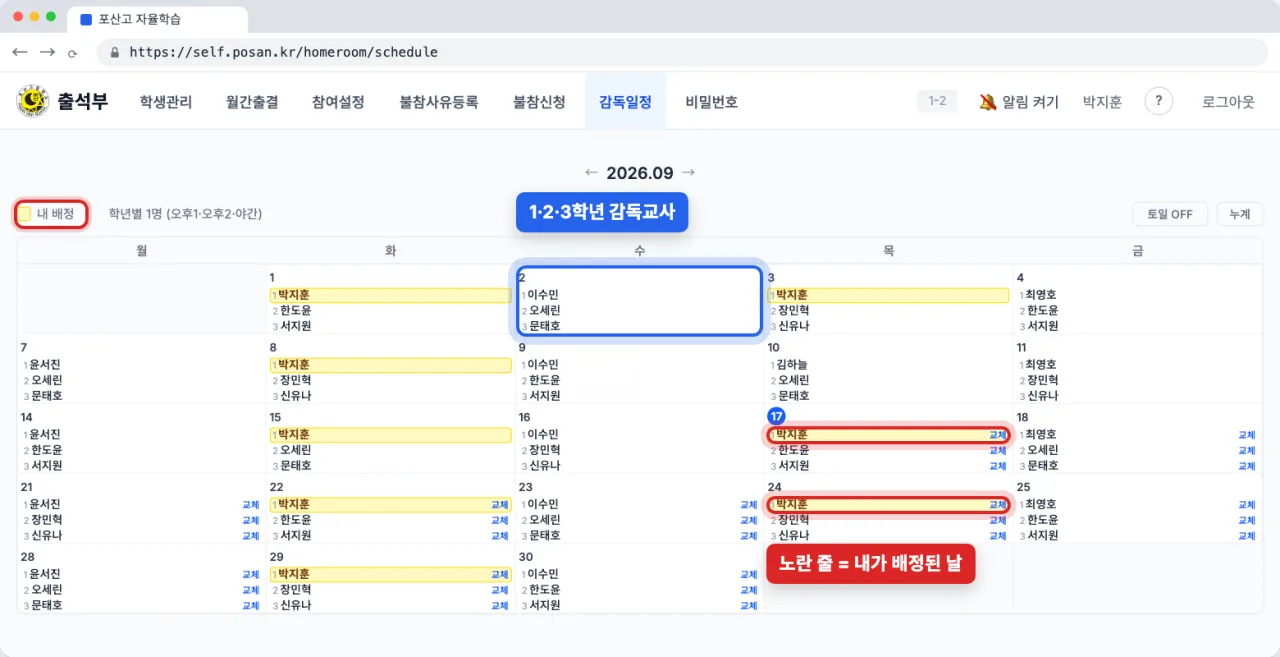Click 교체 for 이수민 on day 23
1280x657 pixels.
point(748,505)
